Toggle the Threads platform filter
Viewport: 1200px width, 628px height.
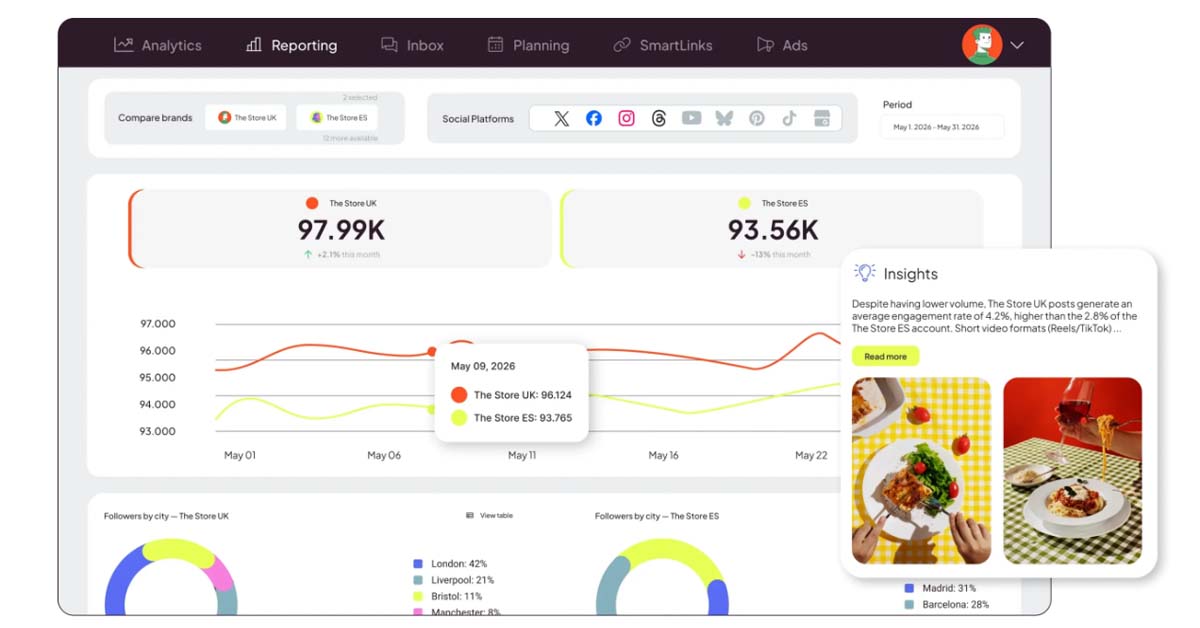pos(658,118)
